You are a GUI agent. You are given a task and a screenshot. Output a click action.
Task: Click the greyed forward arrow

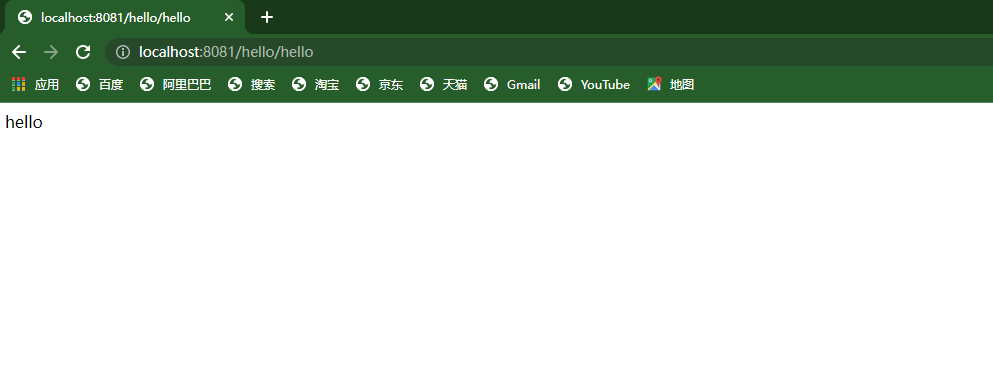[51, 52]
